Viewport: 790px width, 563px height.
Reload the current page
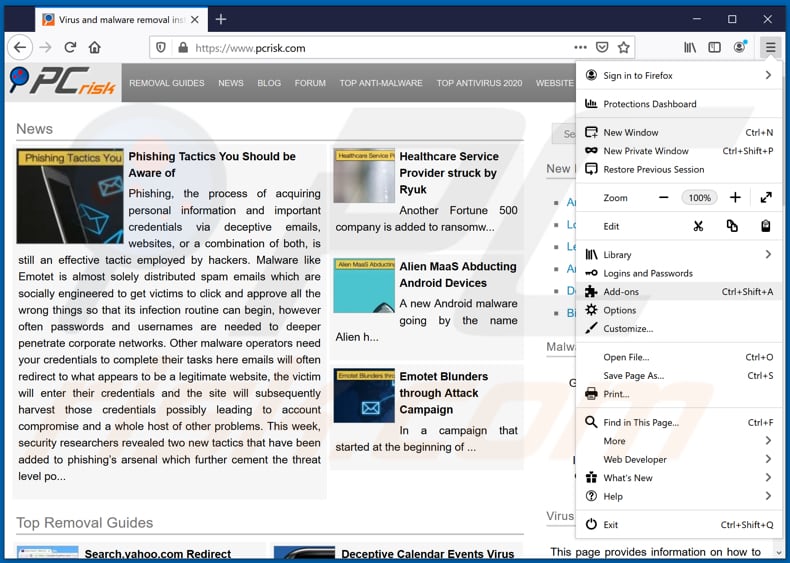point(70,48)
